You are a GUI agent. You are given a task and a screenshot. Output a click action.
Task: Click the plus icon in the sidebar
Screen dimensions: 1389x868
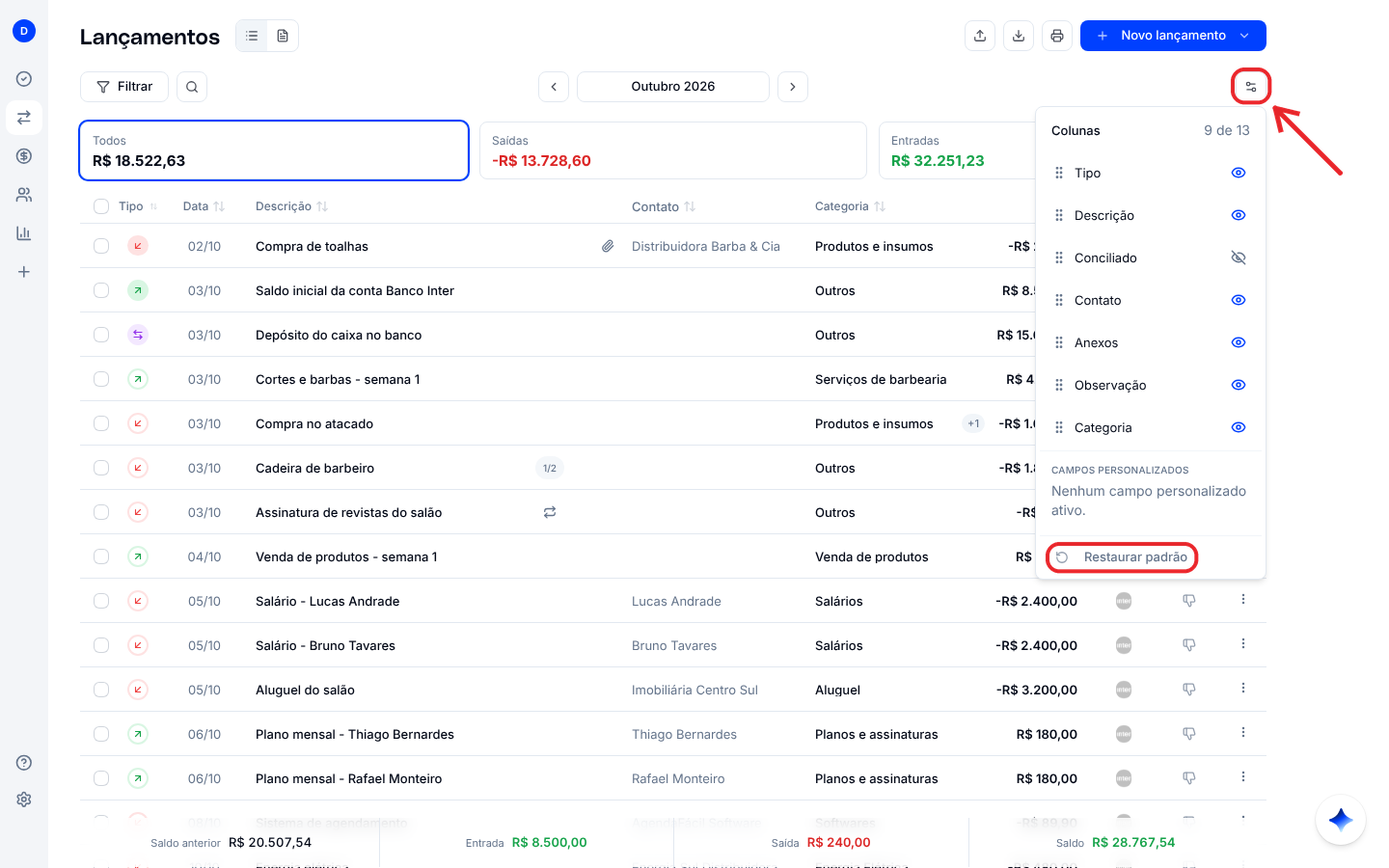[x=24, y=272]
